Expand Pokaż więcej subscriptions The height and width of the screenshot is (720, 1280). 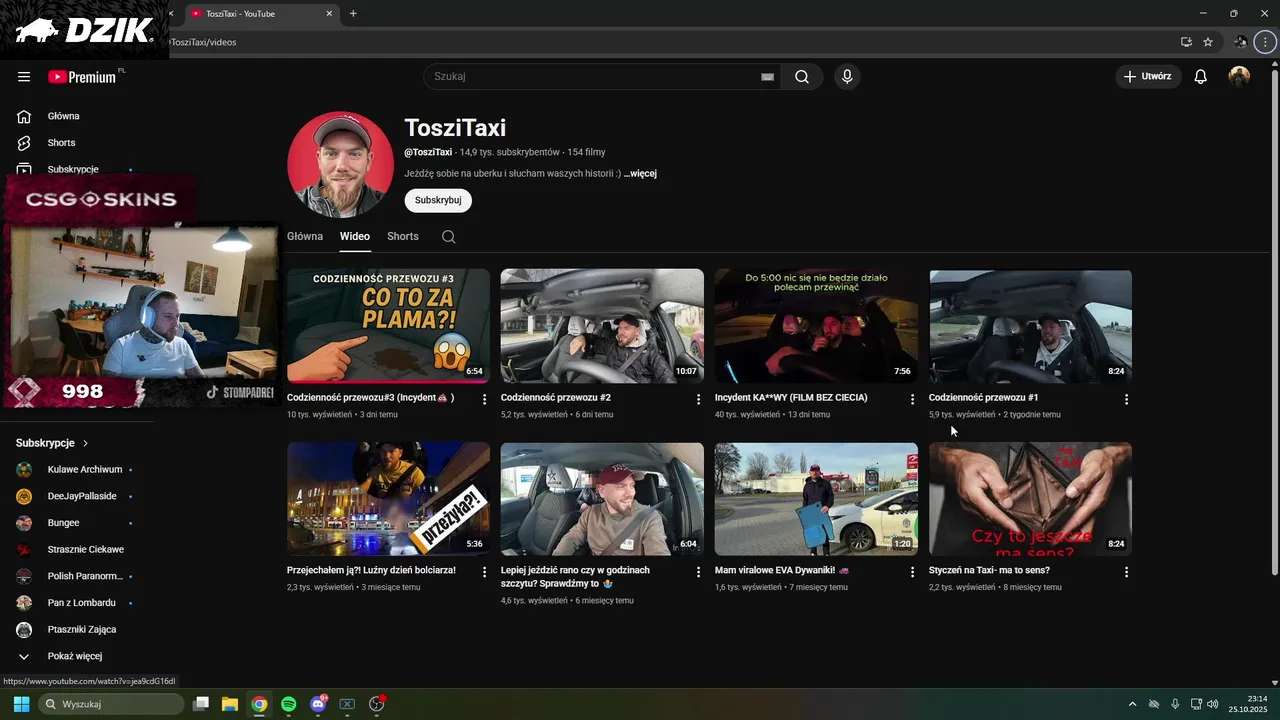pyautogui.click(x=75, y=656)
